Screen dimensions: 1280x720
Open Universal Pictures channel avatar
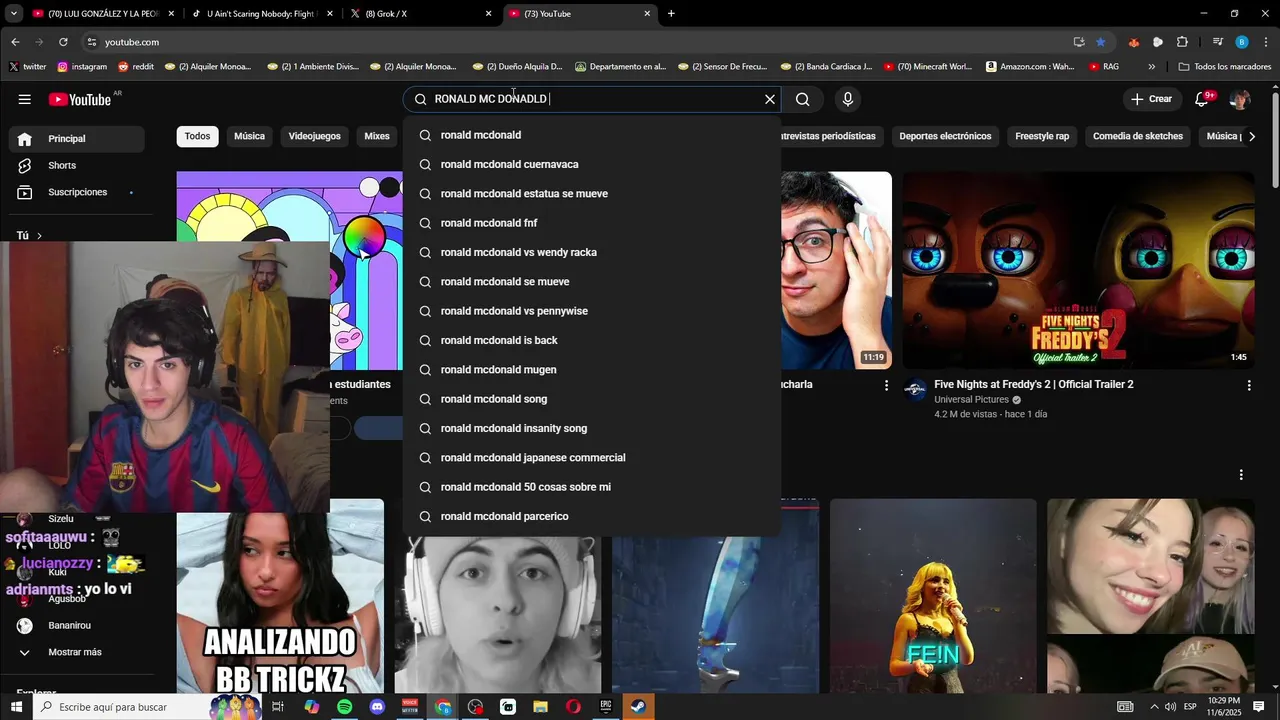(x=915, y=389)
